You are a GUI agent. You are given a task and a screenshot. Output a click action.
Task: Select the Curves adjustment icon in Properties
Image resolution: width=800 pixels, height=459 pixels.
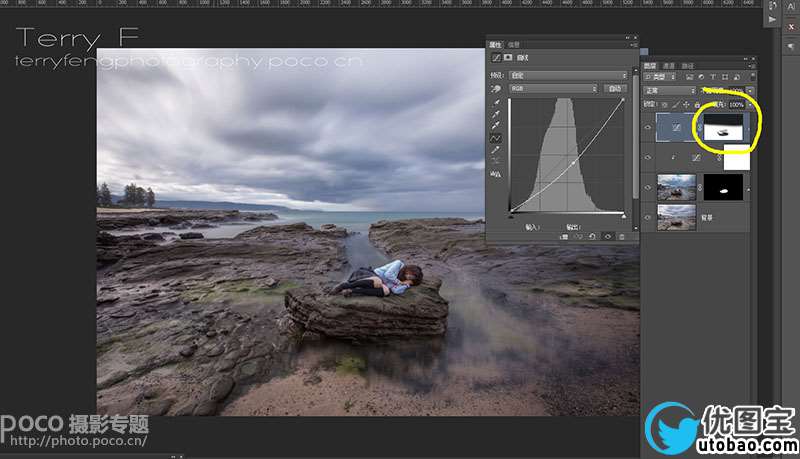coord(496,58)
